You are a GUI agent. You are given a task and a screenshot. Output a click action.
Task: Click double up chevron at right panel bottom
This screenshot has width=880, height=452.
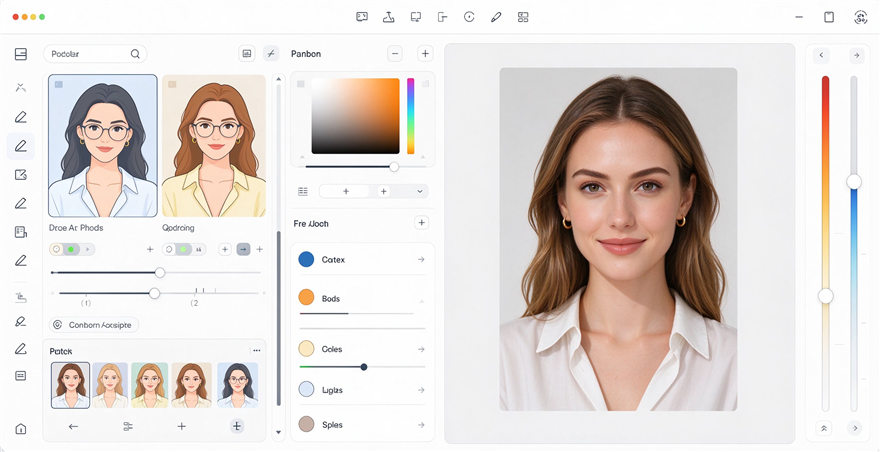tap(824, 428)
